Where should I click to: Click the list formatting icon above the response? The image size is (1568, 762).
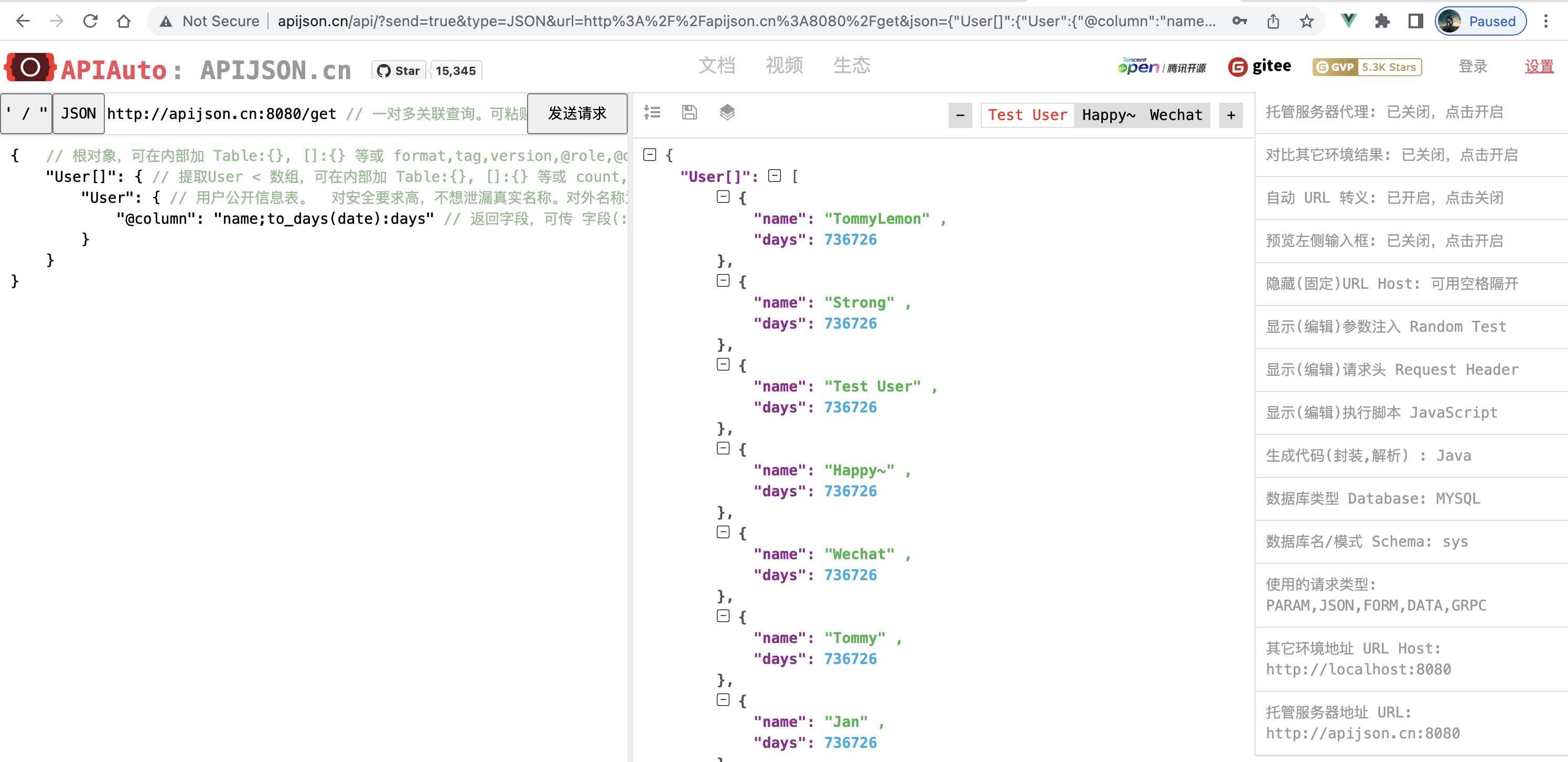pos(652,112)
